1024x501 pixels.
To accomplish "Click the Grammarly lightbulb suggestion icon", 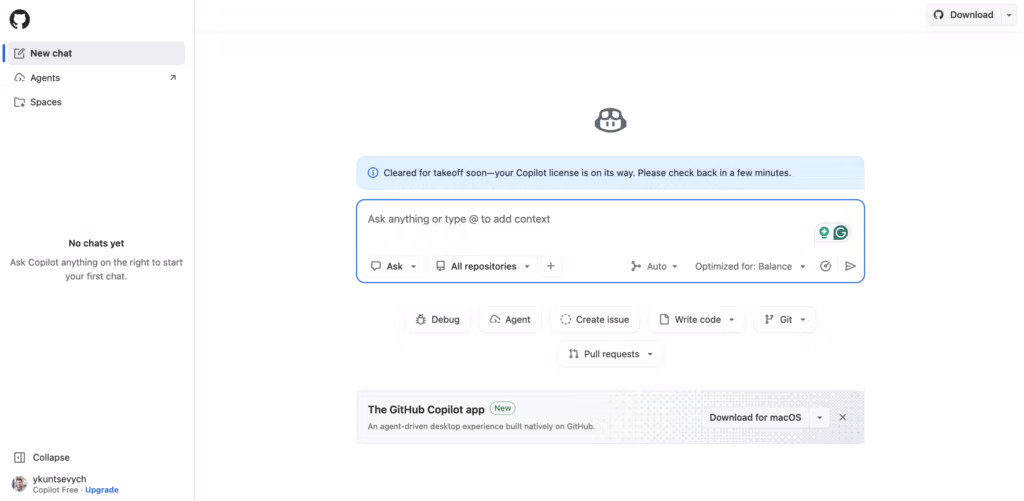I will click(824, 233).
